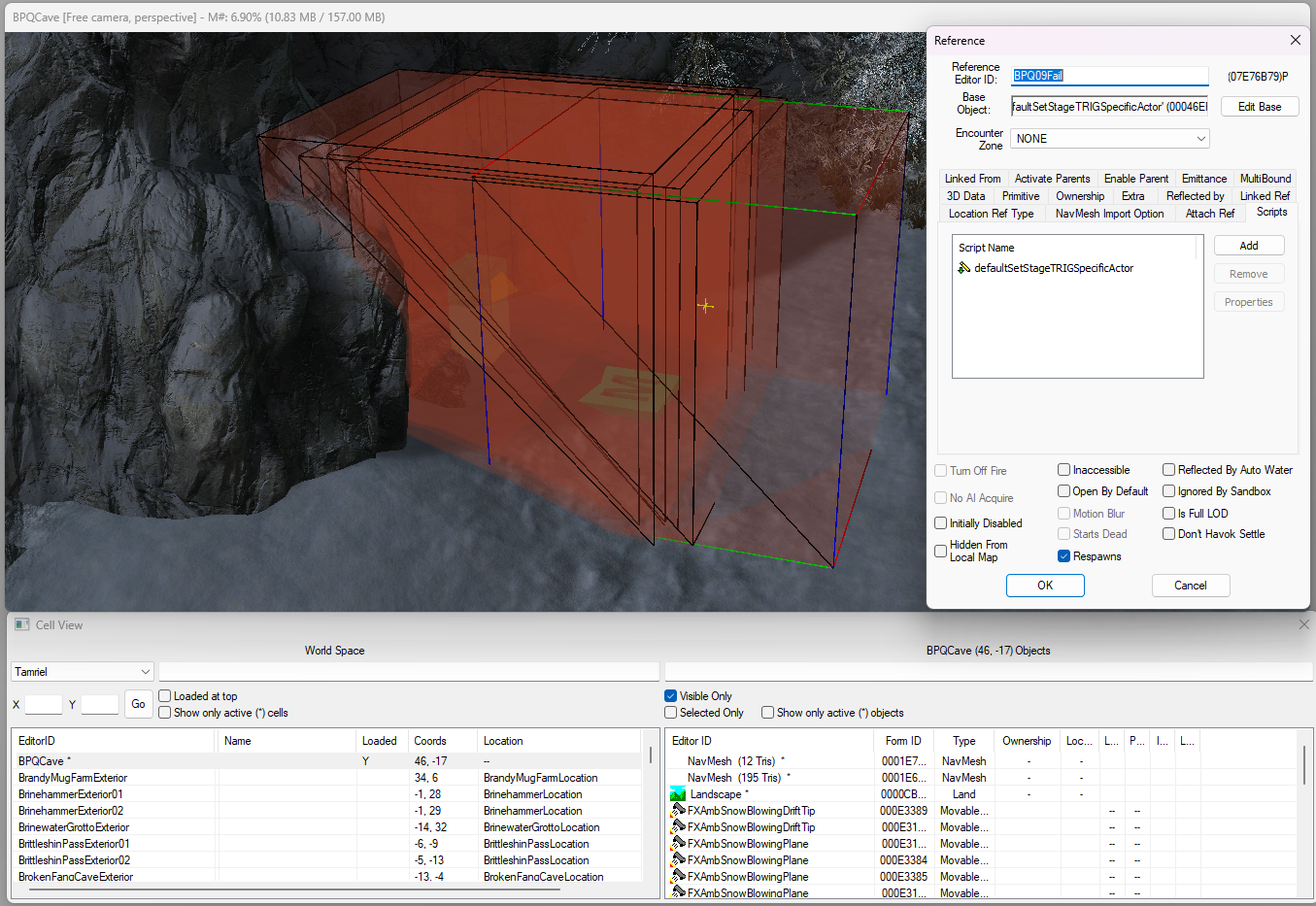Click the X coordinate field
The height and width of the screenshot is (906, 1316).
[43, 705]
